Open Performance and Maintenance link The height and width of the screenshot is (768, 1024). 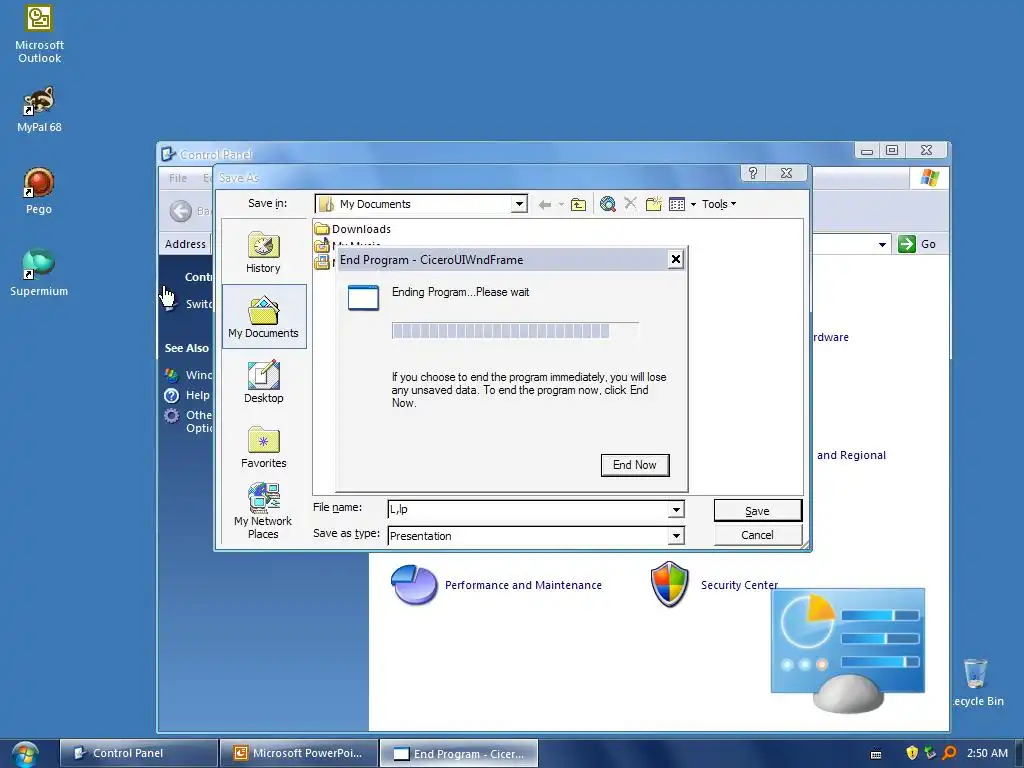523,585
